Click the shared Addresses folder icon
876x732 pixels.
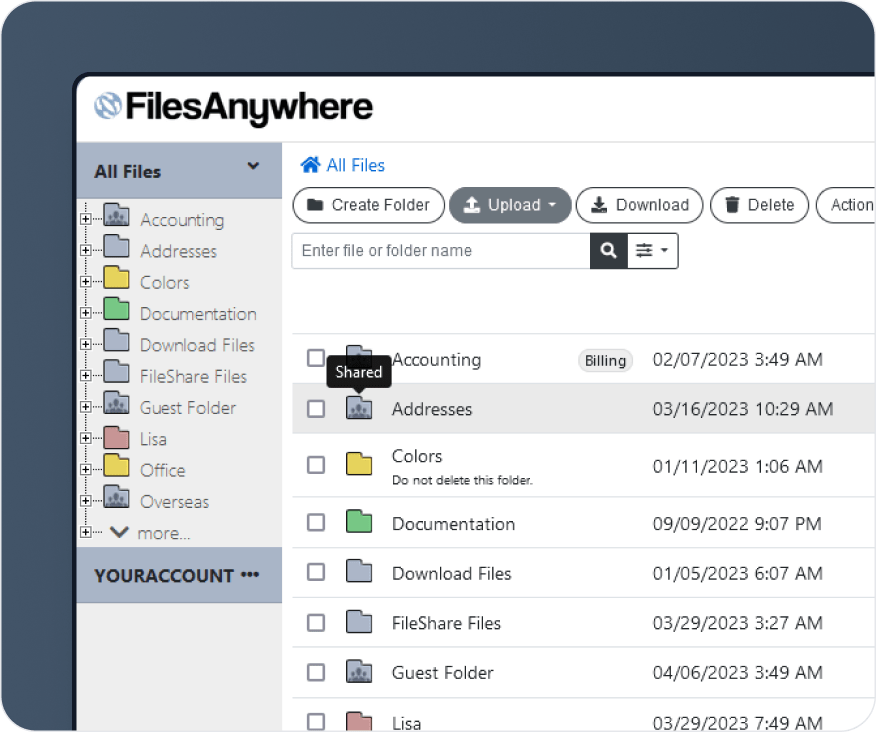pos(359,408)
